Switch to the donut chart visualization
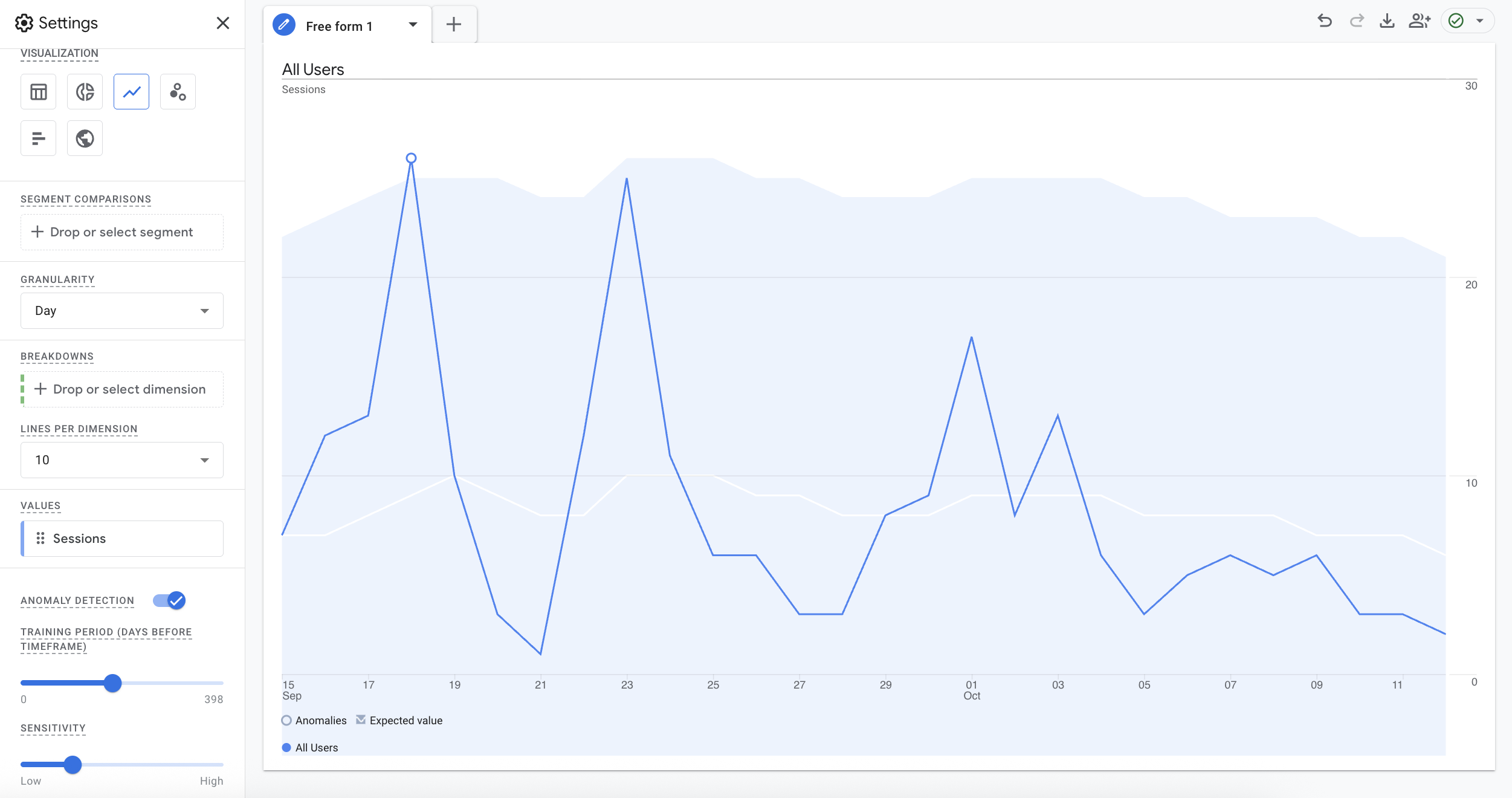This screenshot has width=1512, height=798. point(85,91)
